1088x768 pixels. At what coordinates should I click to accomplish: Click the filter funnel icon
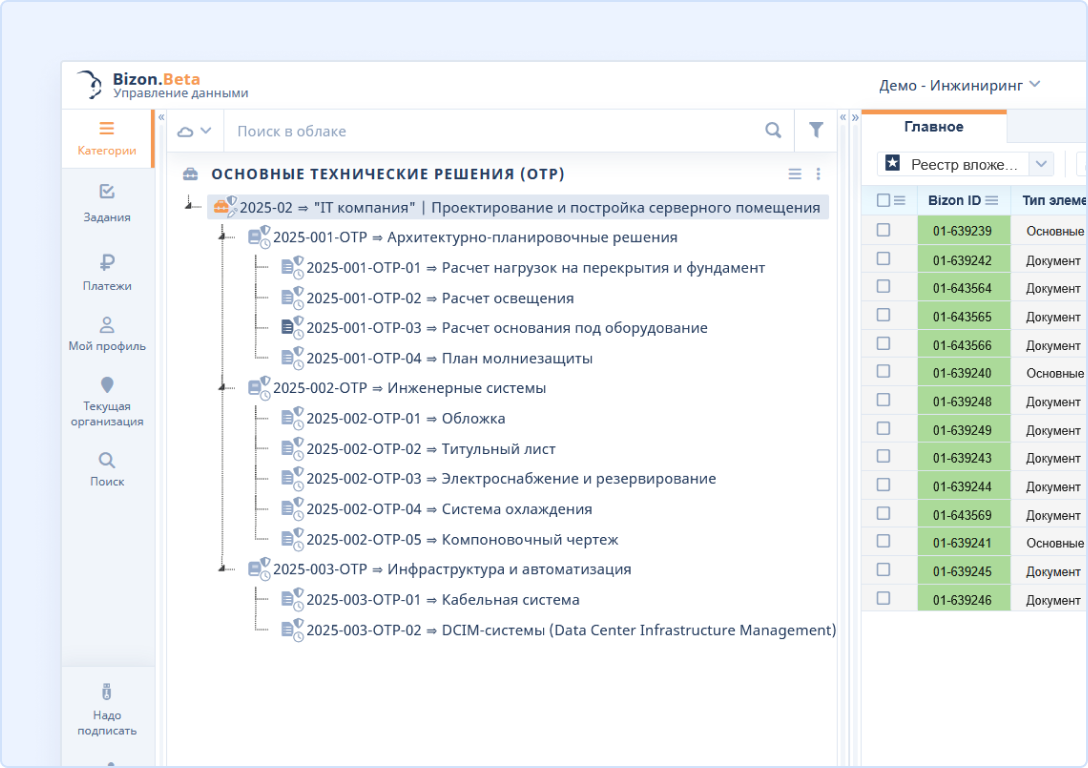point(816,130)
